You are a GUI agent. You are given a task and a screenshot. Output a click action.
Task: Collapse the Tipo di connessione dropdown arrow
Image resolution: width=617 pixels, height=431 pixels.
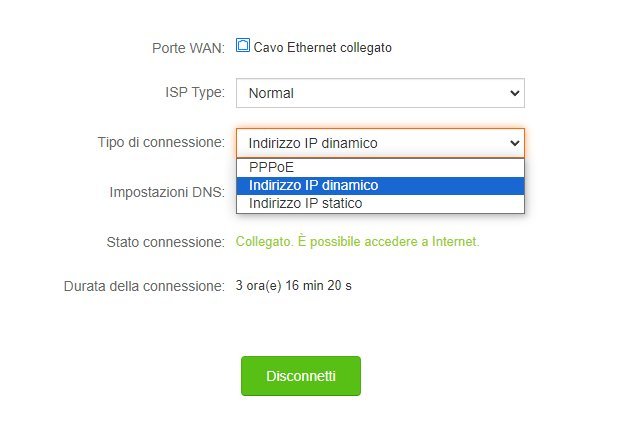(515, 143)
